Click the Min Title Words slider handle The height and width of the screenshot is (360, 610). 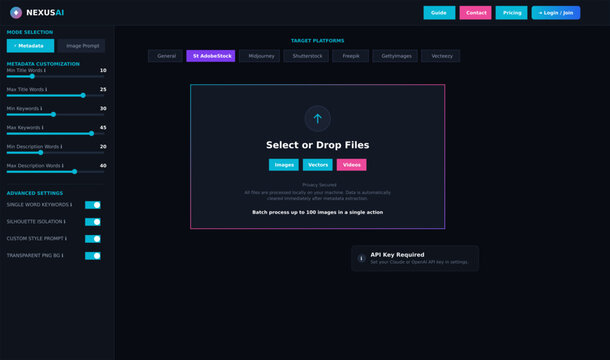(32, 76)
